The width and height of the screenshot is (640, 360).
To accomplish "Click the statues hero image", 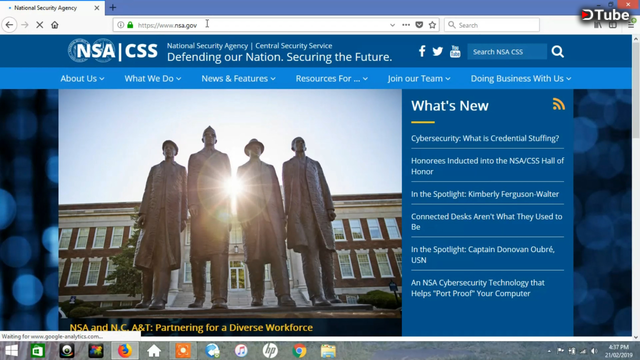I will pos(230,203).
